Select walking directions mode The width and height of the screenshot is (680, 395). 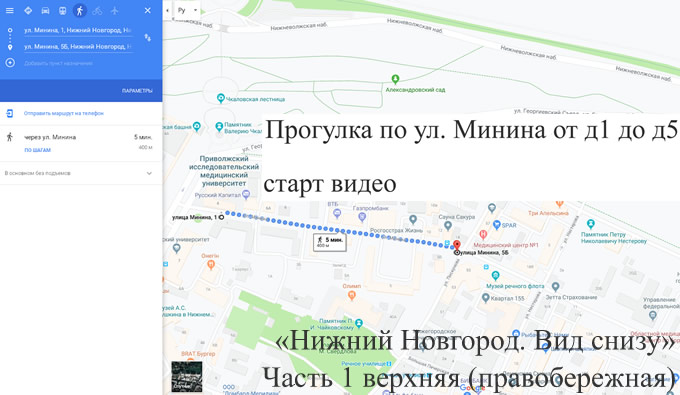[x=80, y=10]
